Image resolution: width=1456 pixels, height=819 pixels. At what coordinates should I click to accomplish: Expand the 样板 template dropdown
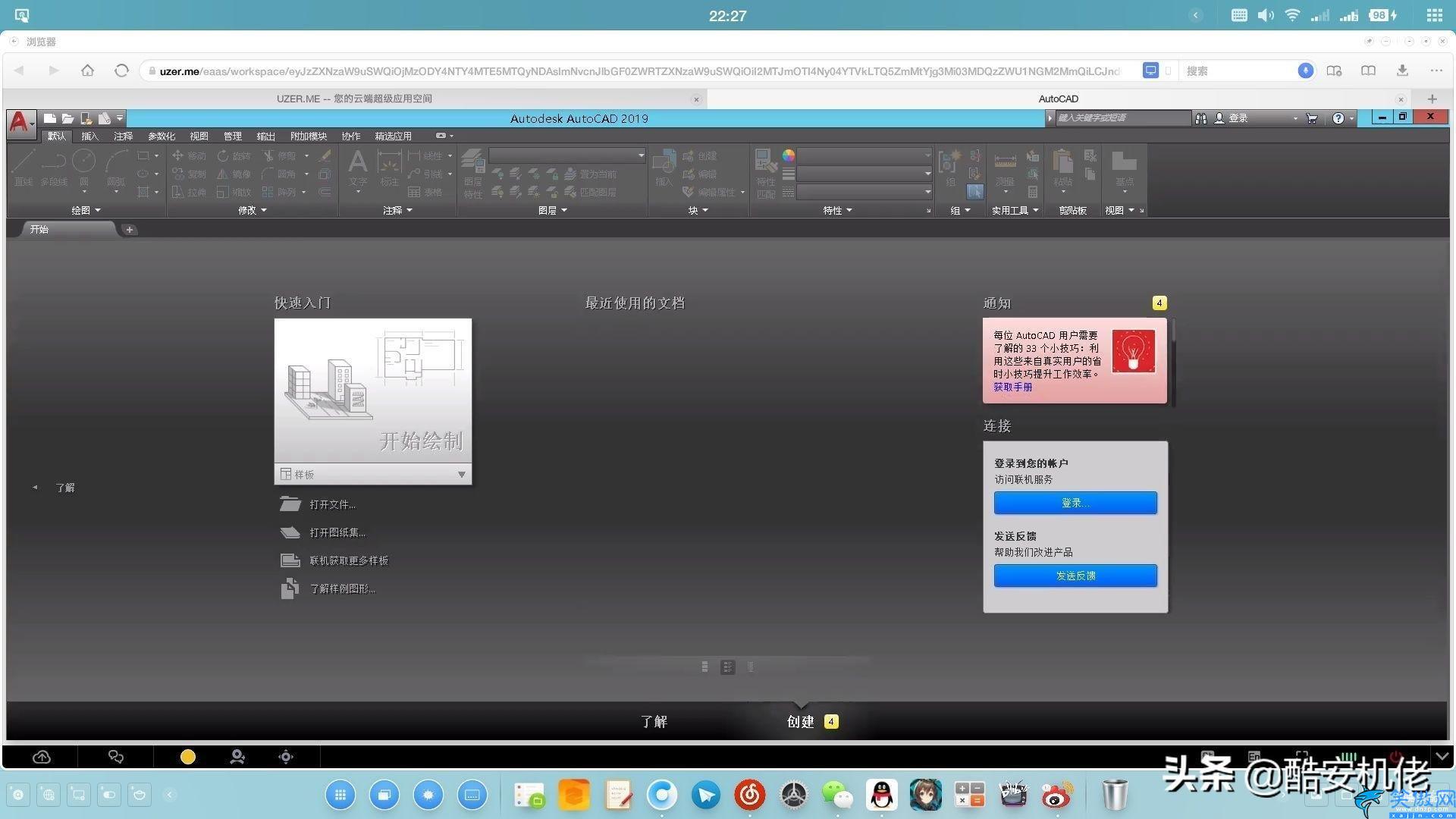click(x=460, y=474)
